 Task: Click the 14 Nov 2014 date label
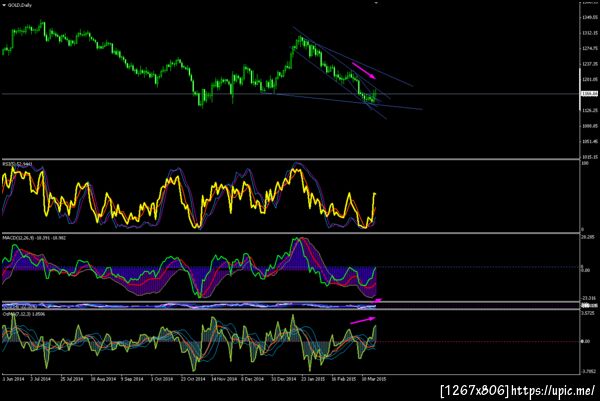point(224,379)
